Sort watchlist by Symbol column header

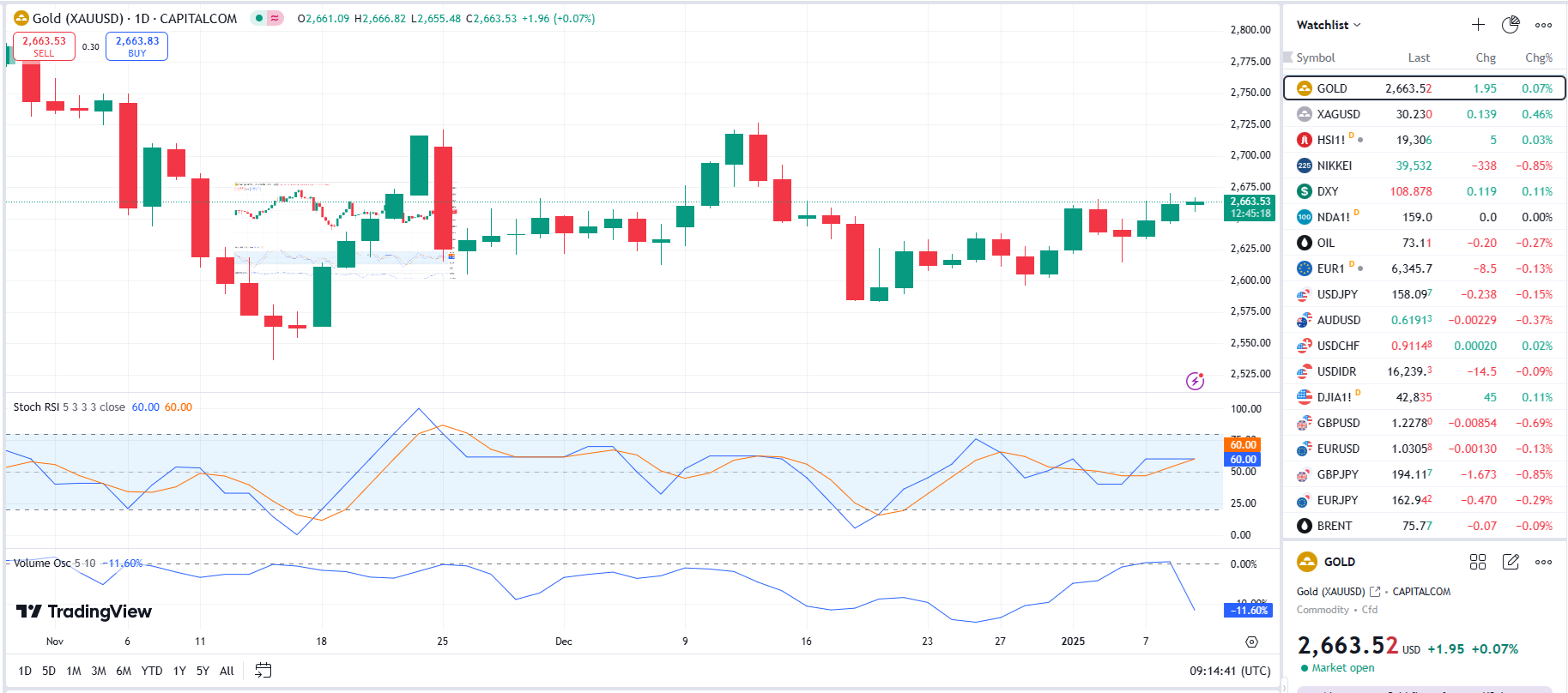[x=1315, y=57]
